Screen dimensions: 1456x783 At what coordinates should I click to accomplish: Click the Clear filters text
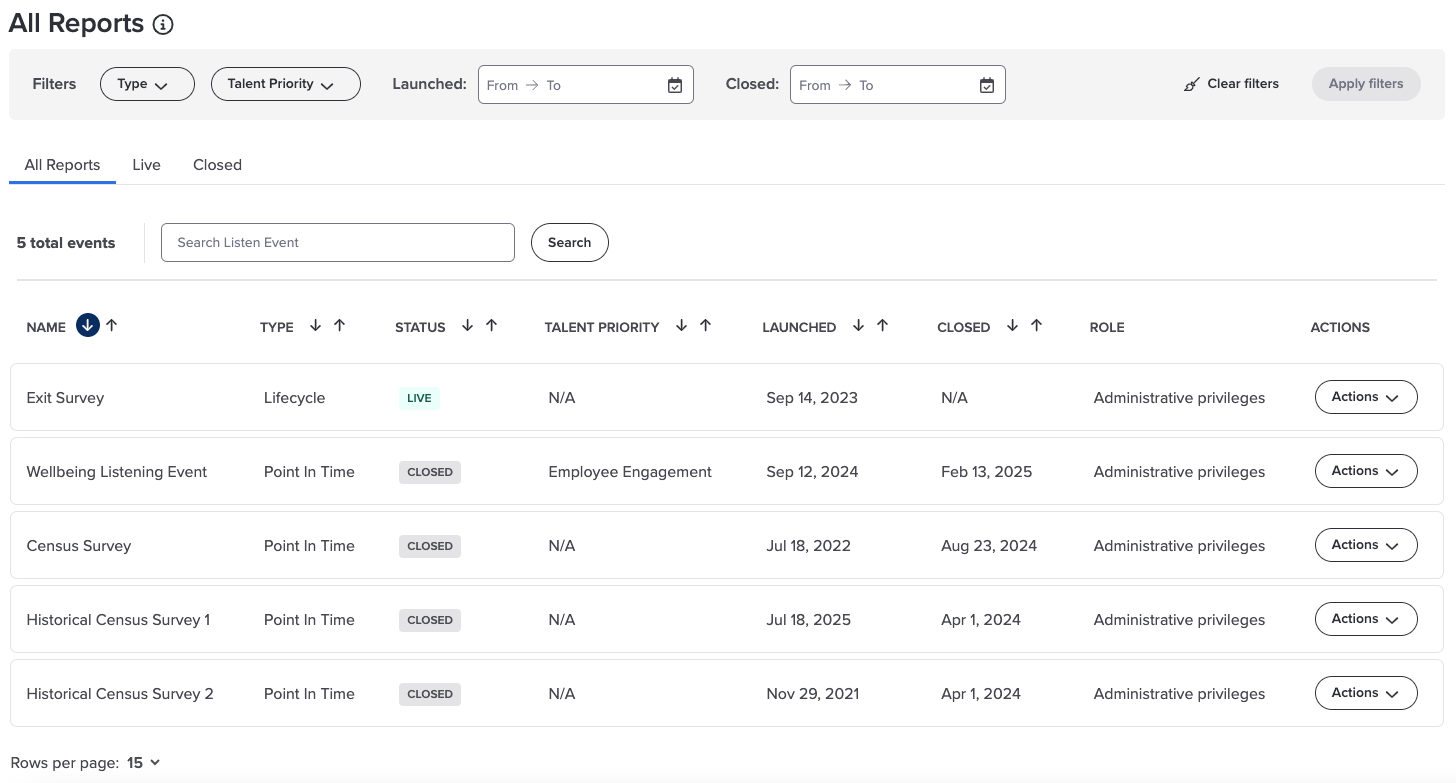pos(1243,84)
